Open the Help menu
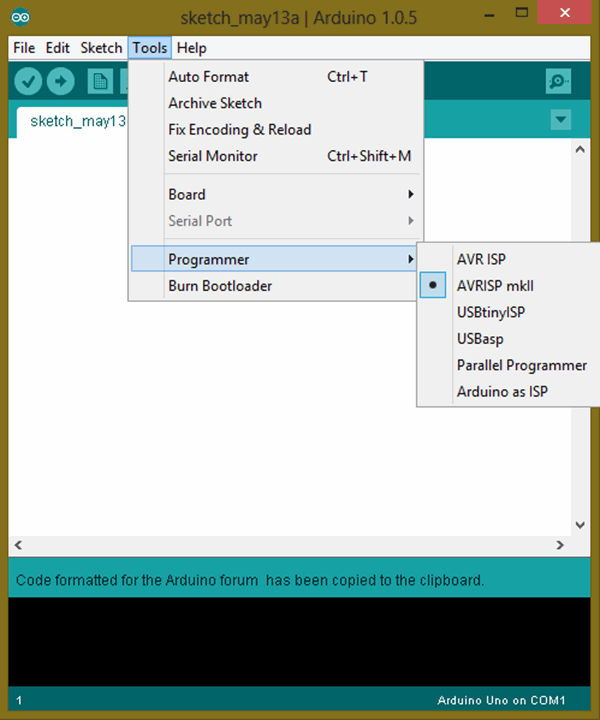Screen dimensions: 600x720 tap(191, 48)
